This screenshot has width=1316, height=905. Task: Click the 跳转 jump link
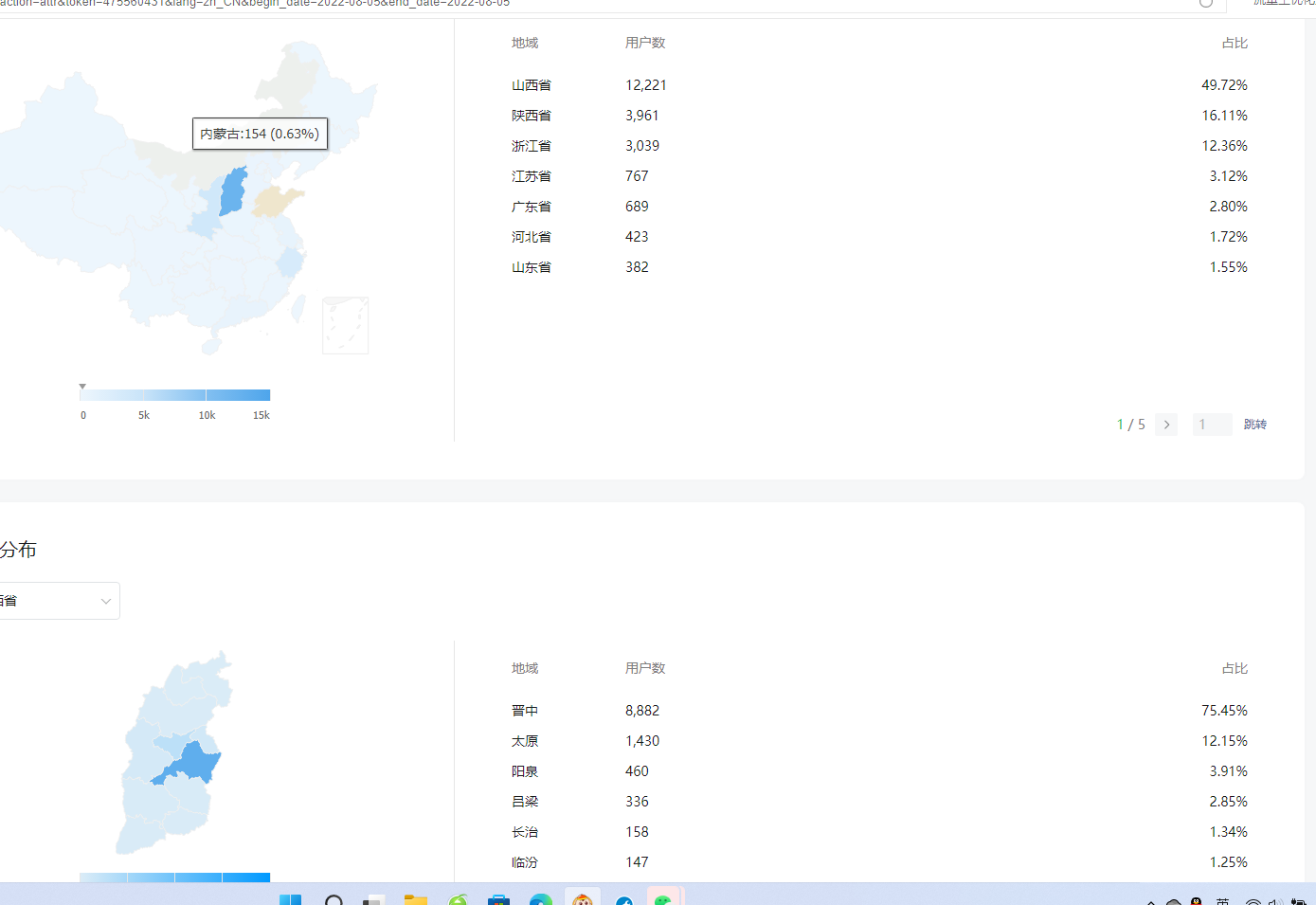pyautogui.click(x=1255, y=425)
